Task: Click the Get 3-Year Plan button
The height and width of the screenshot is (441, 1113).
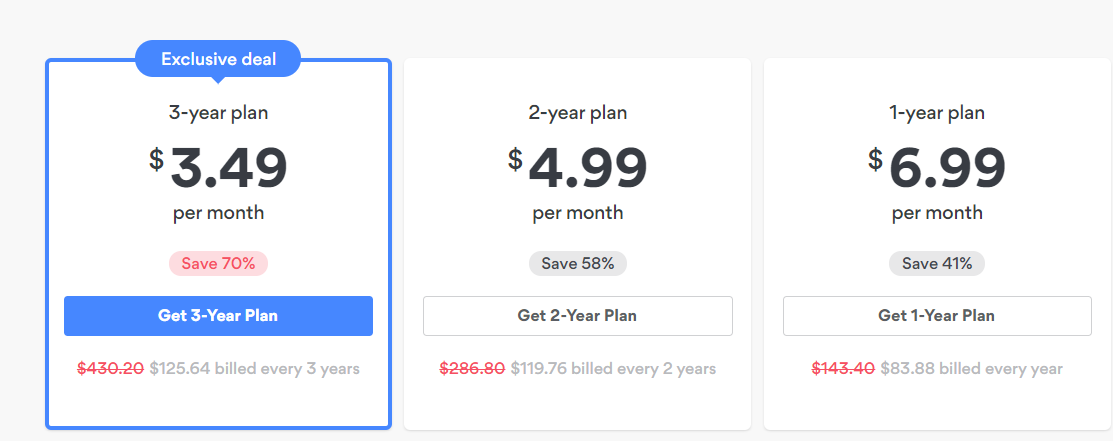Action: pos(218,316)
